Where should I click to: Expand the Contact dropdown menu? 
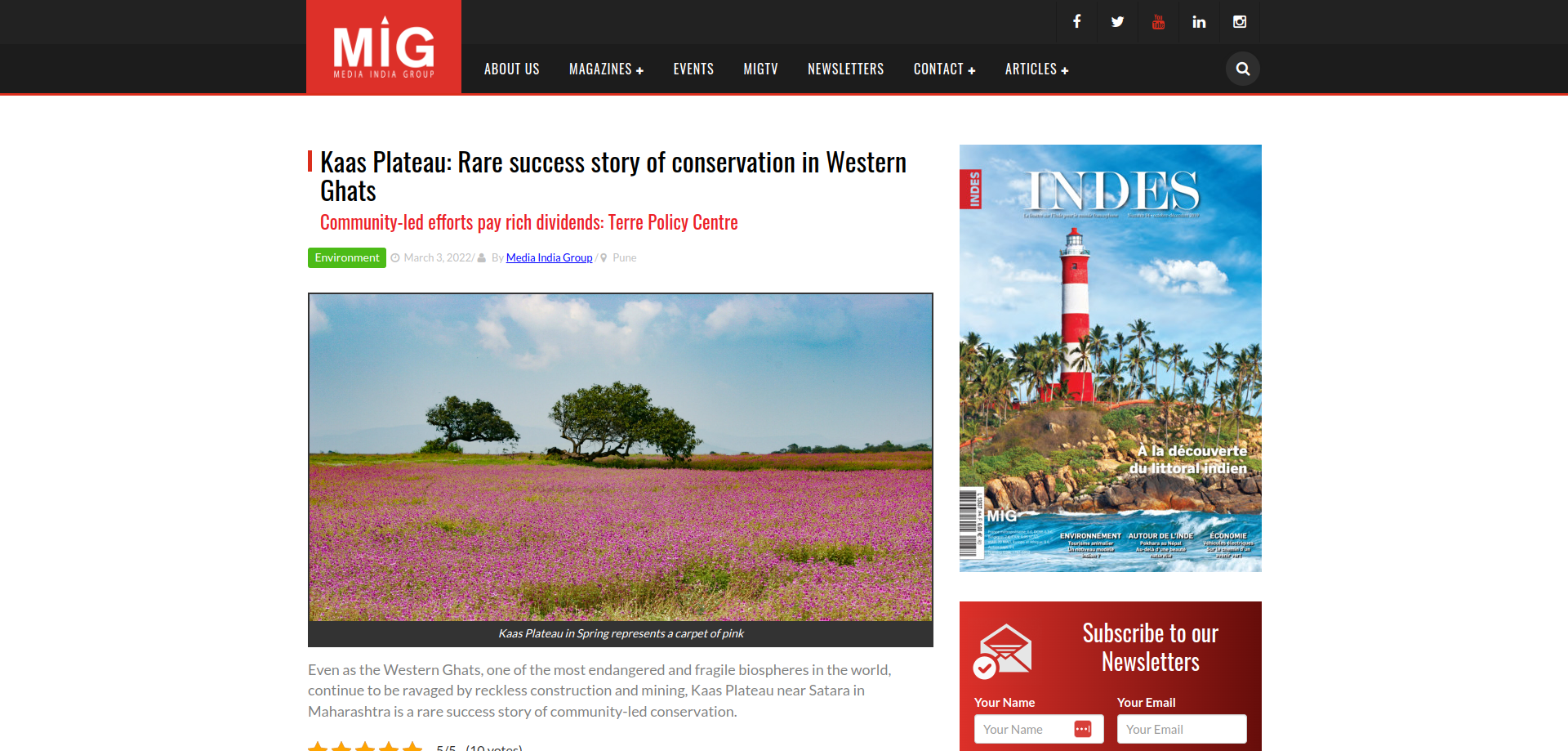click(x=944, y=69)
